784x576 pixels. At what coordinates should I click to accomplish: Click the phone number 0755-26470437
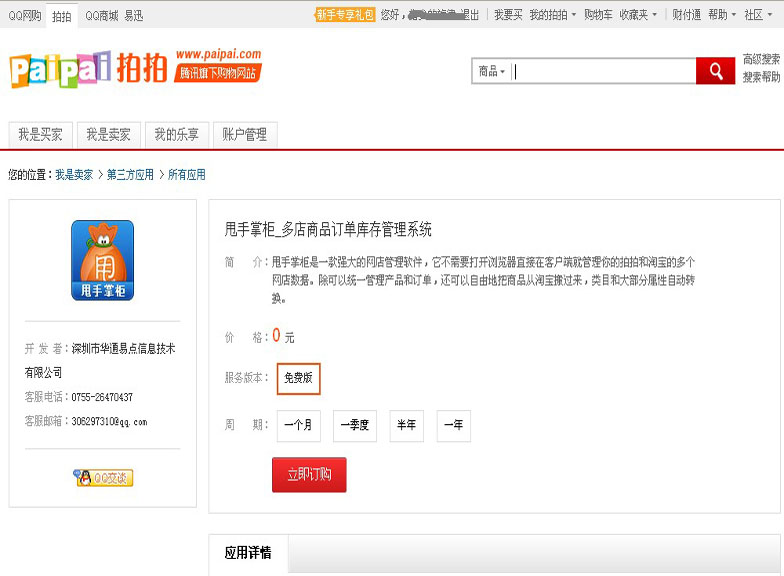[102, 398]
